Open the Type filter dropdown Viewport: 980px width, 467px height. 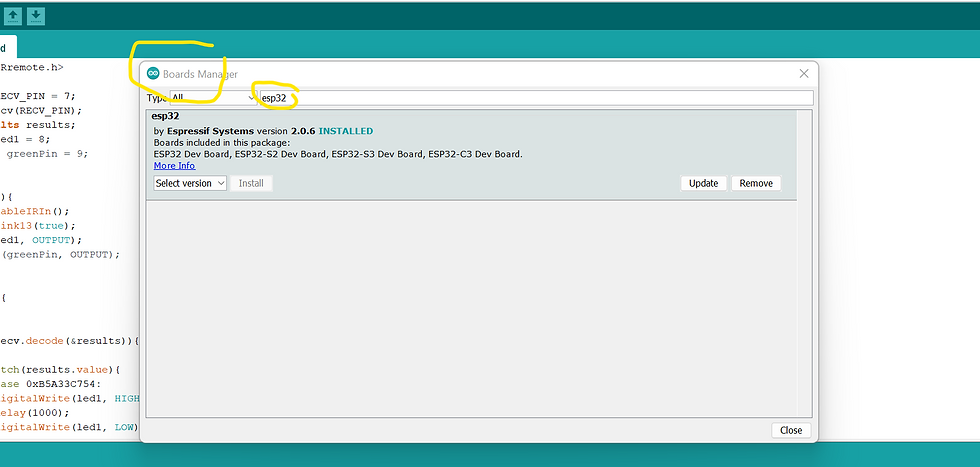coord(213,98)
